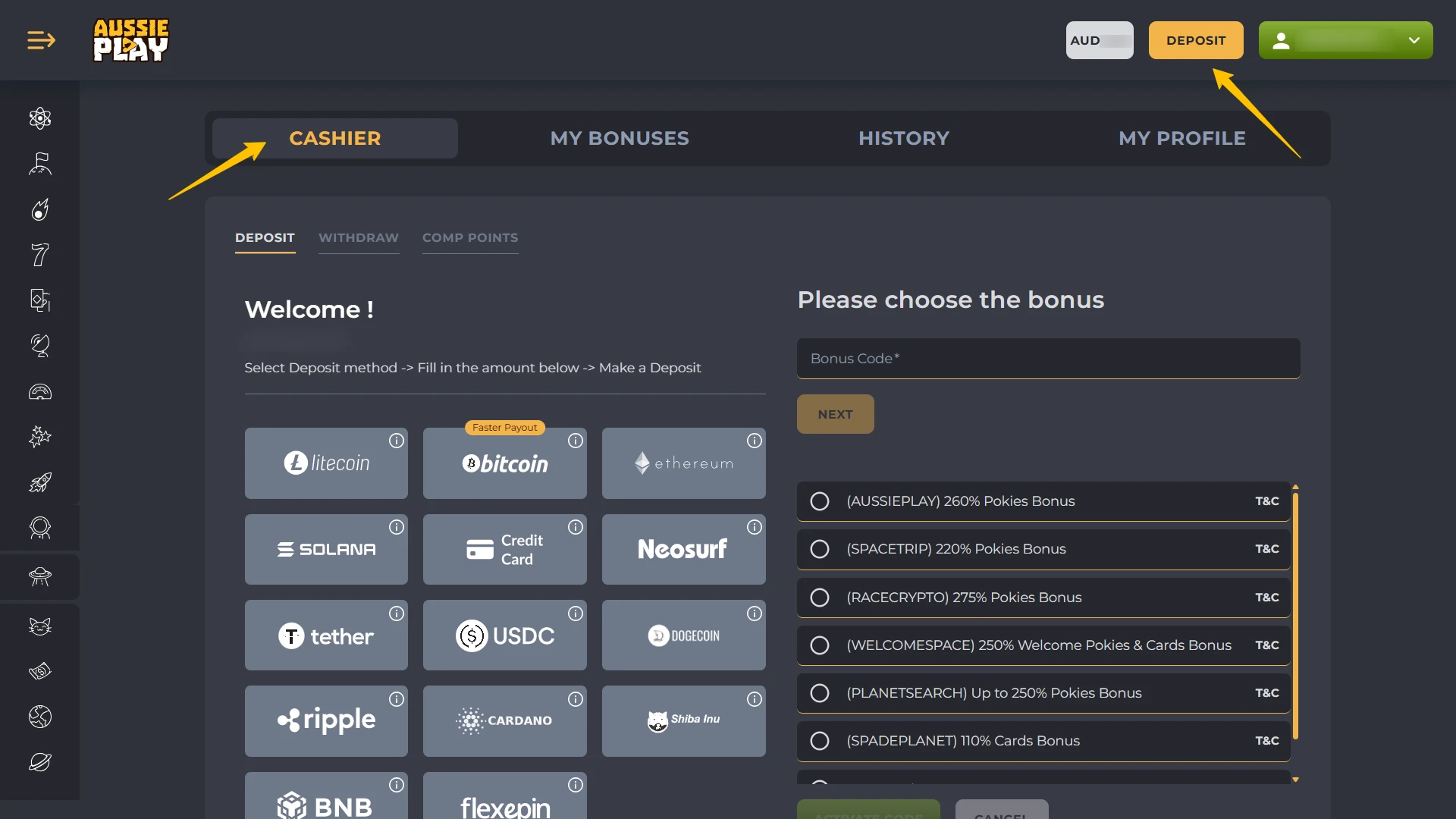Image resolution: width=1456 pixels, height=819 pixels.
Task: Select RACECRYPTO 275% Pokies Bonus radio
Action: point(820,598)
